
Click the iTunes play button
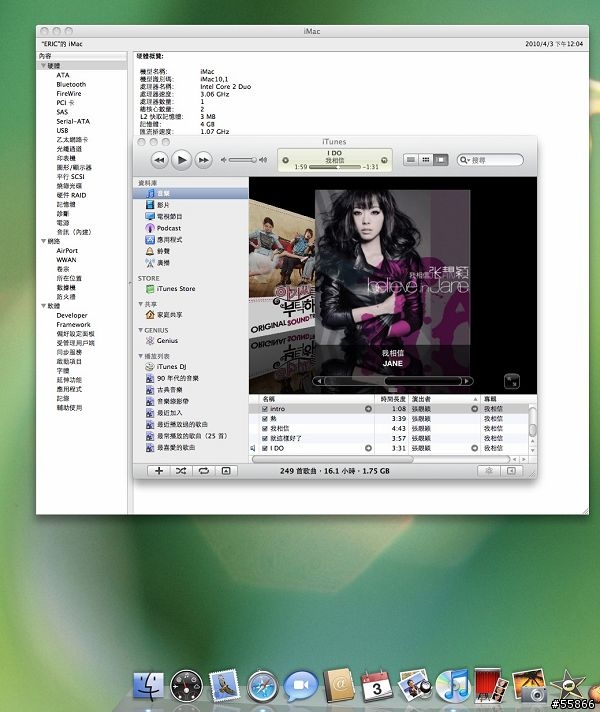181,160
